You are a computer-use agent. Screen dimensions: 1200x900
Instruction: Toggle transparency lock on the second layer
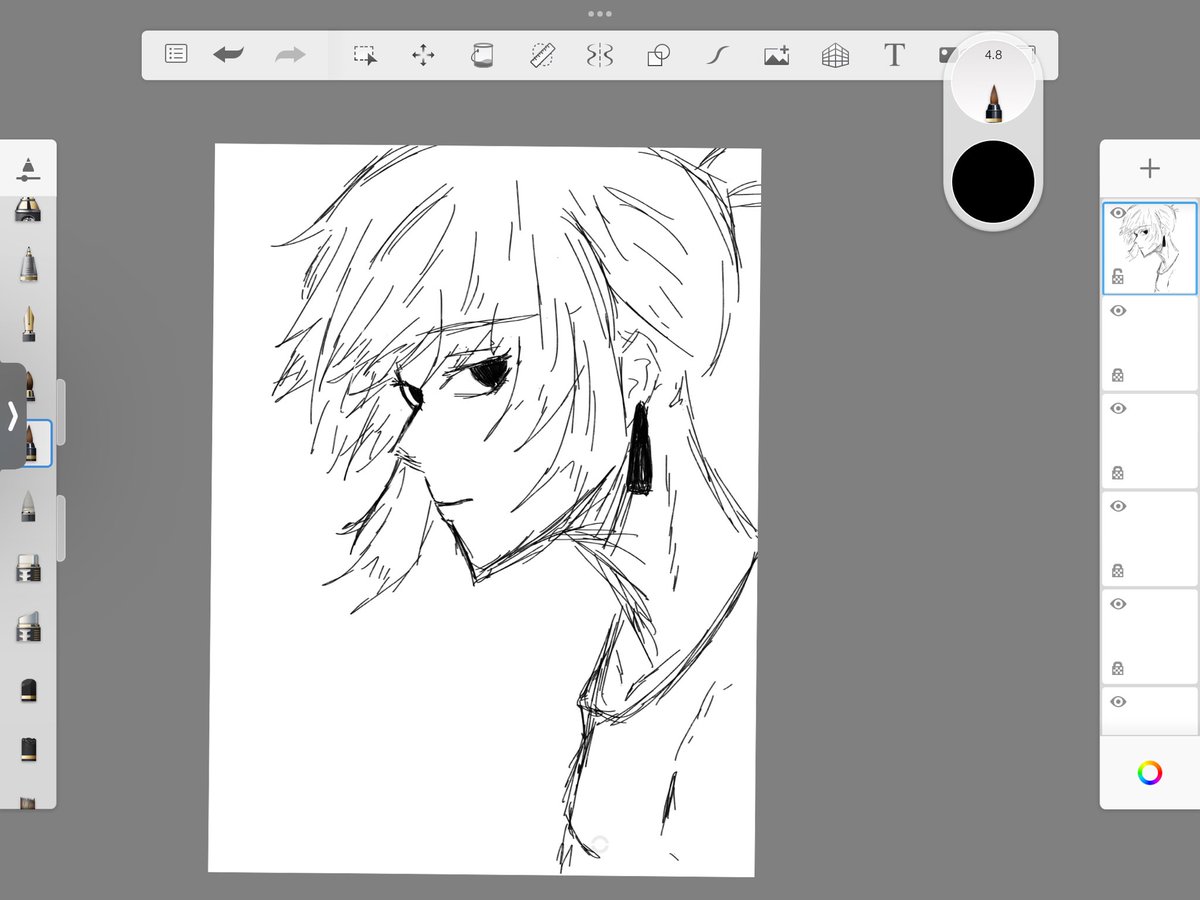coord(1118,374)
